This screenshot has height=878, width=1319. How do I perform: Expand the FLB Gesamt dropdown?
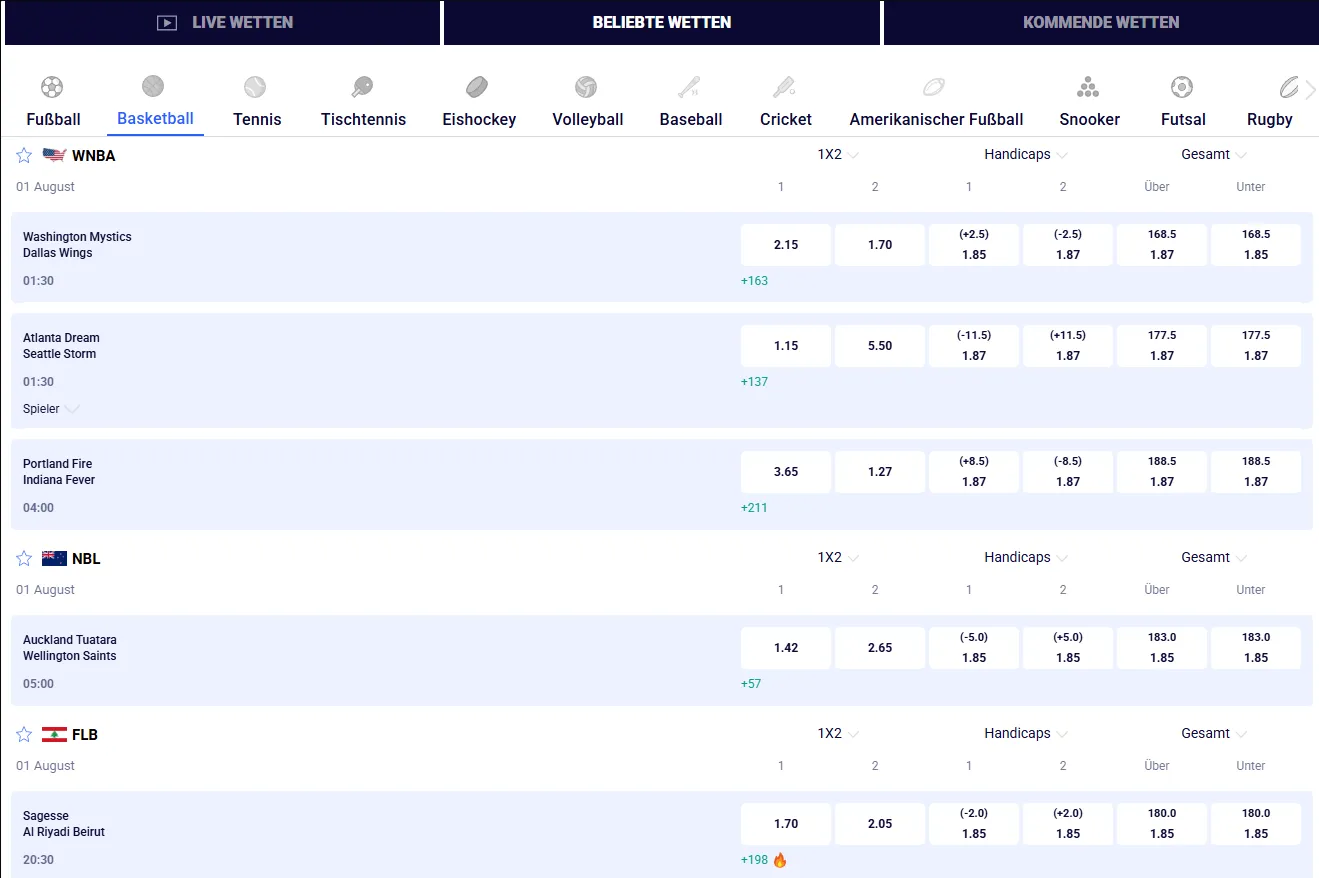[1214, 734]
